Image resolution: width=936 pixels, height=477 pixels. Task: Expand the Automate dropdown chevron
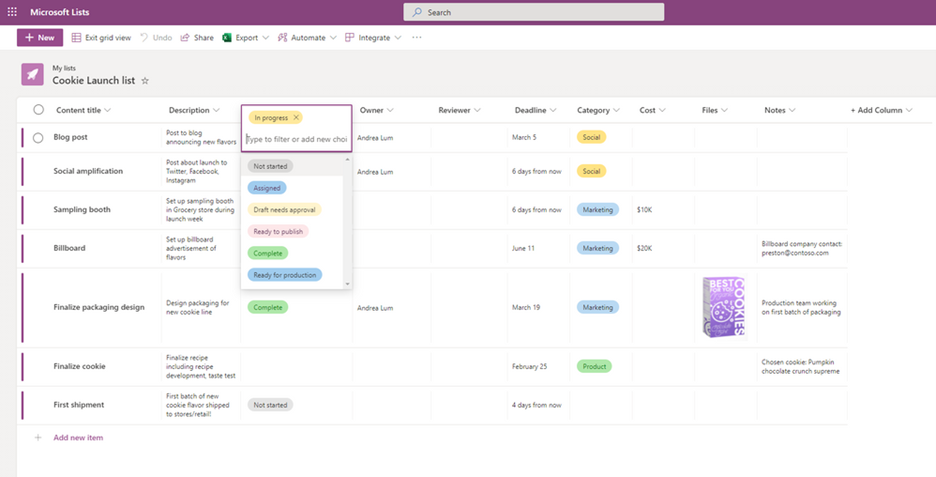333,38
